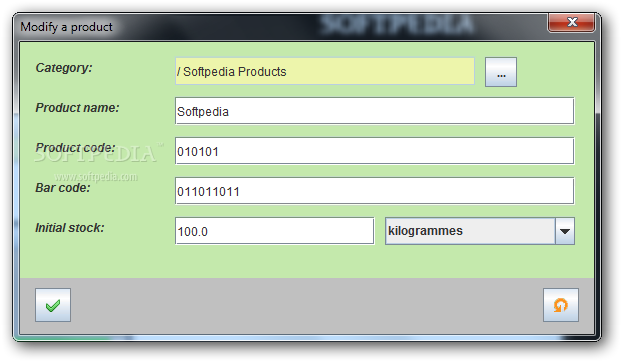Click the Initial stock field showing 100.0
The height and width of the screenshot is (362, 622).
click(275, 231)
